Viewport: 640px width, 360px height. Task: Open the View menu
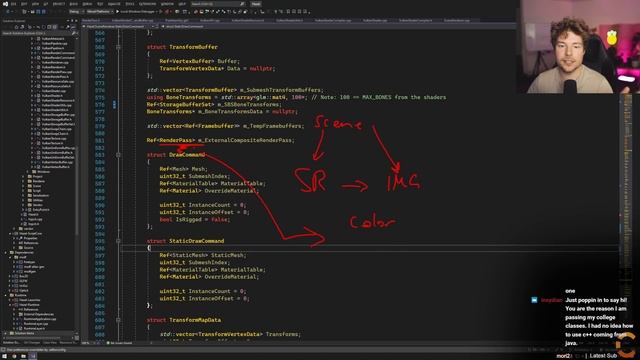(36, 4)
